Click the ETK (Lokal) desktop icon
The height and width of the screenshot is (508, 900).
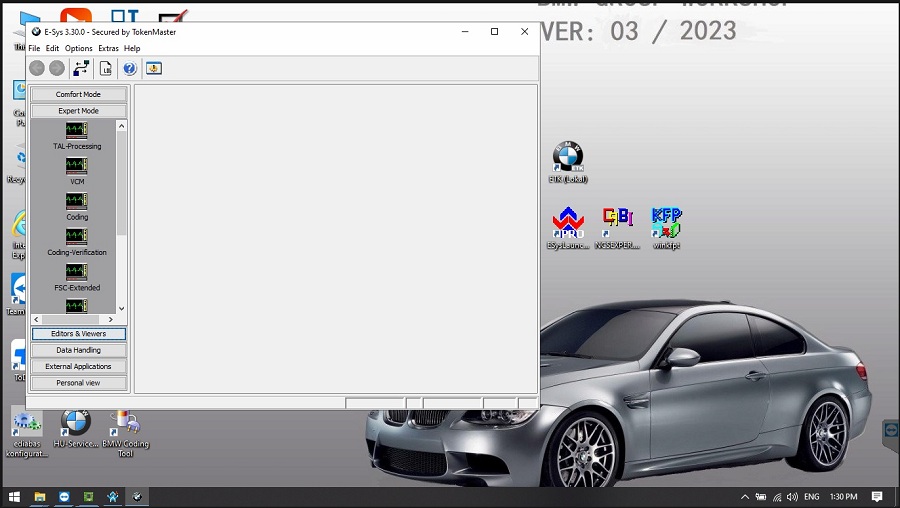point(568,162)
